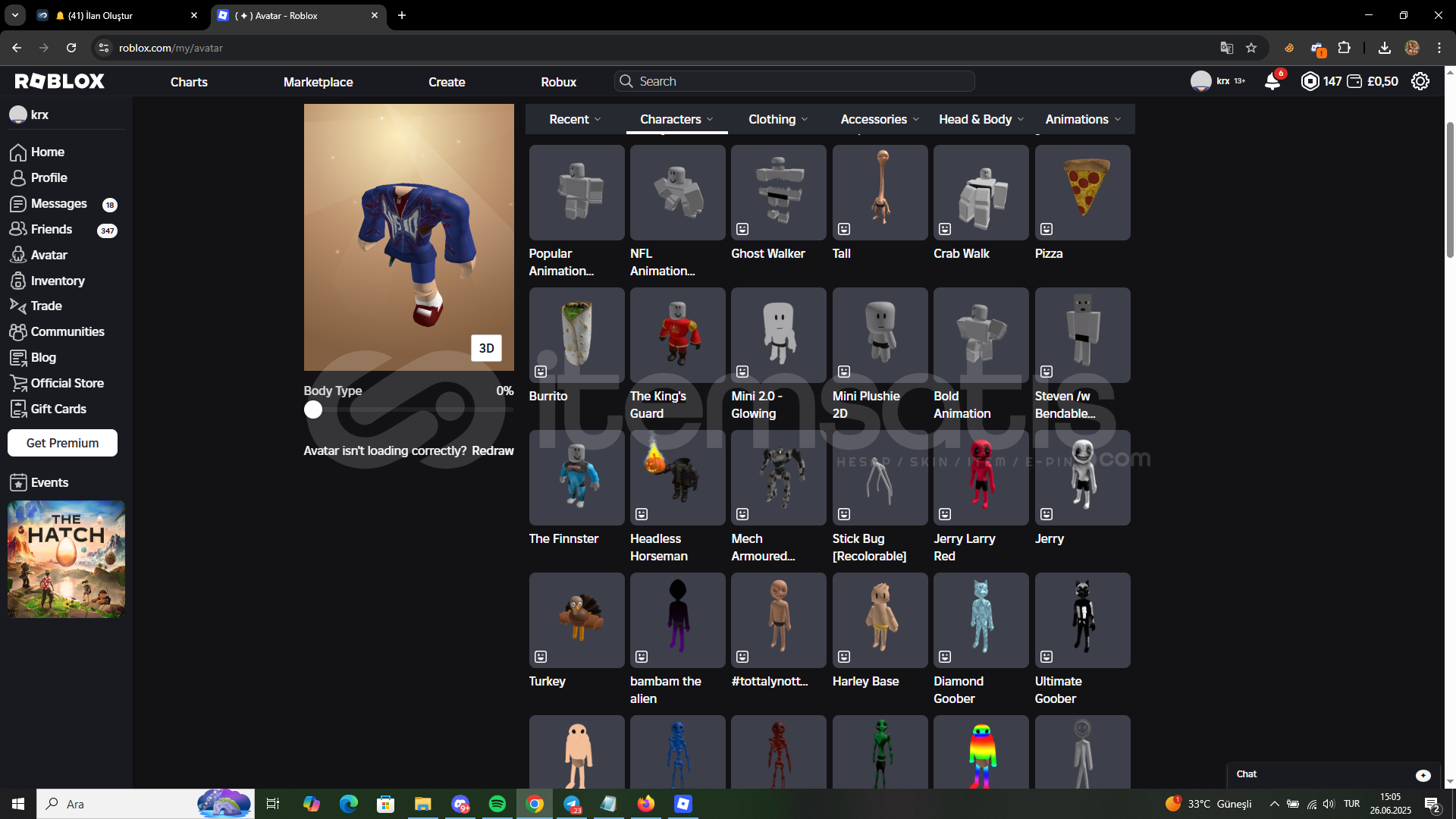
Task: Open the Chrome downloads icon
Action: [1385, 48]
